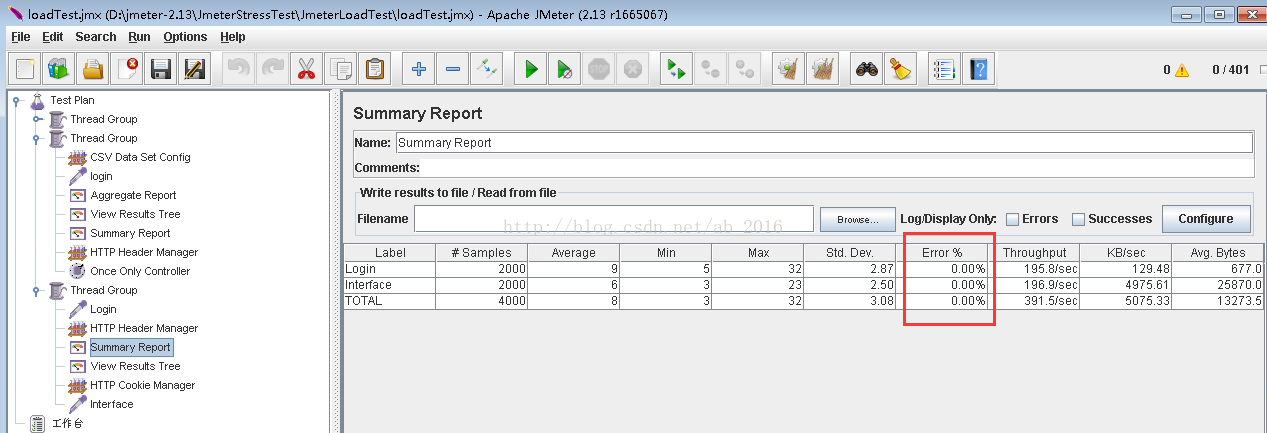This screenshot has width=1267, height=433.
Task: Click the Filename input field
Action: 614,219
